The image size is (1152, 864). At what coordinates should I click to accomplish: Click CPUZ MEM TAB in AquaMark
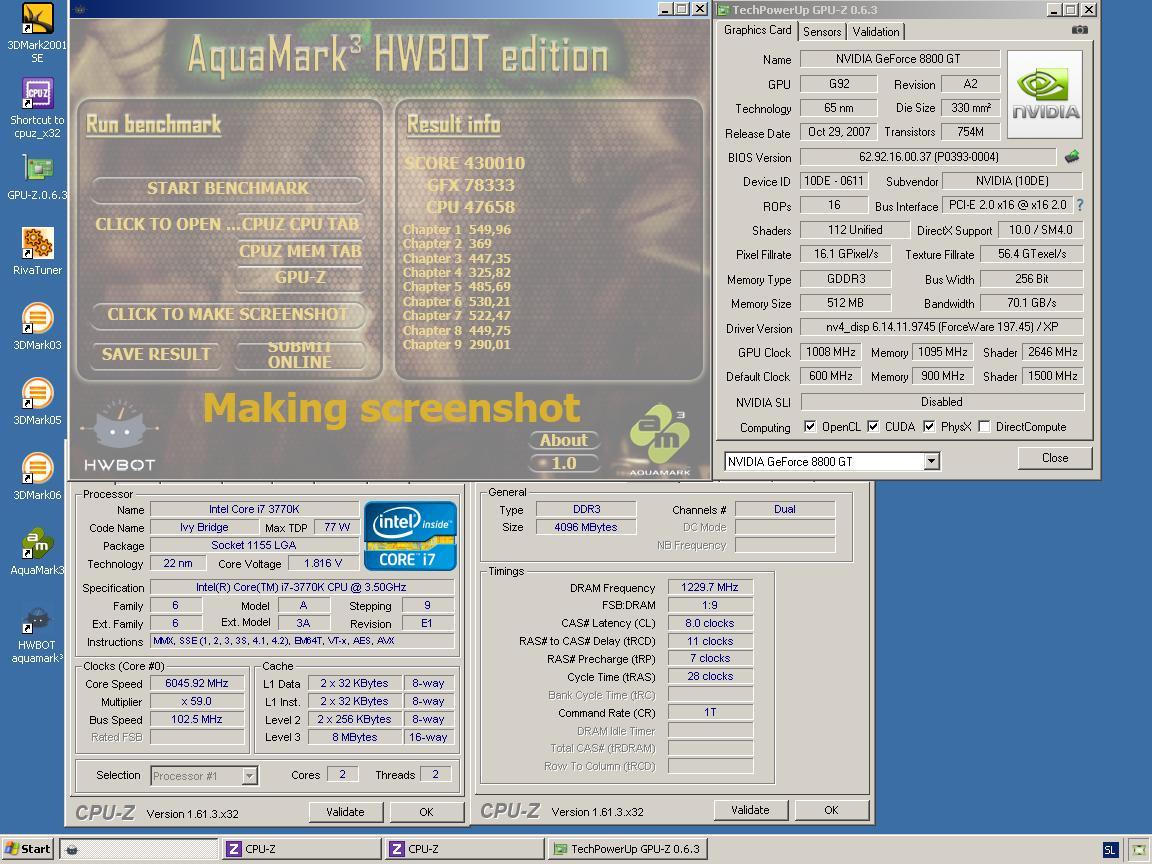coord(300,251)
